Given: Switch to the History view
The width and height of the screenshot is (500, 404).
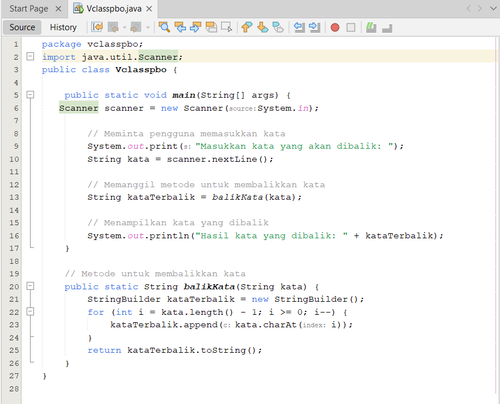Looking at the screenshot, I should pos(63,27).
